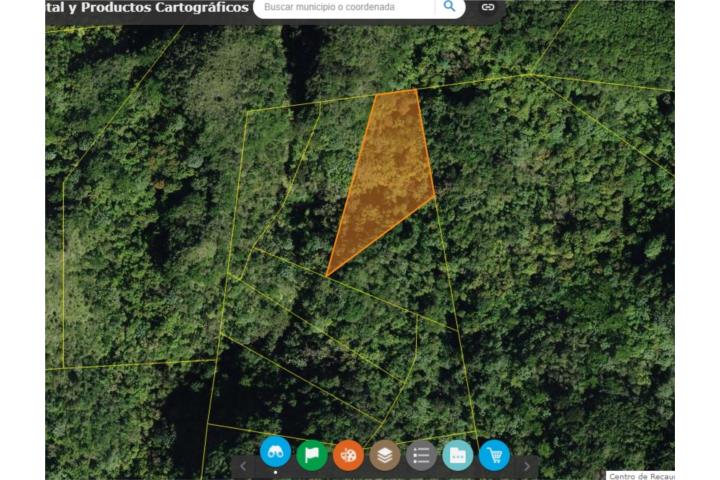This screenshot has height=480, width=720.
Task: Go to previous toolbar page arrow
Action: click(243, 467)
